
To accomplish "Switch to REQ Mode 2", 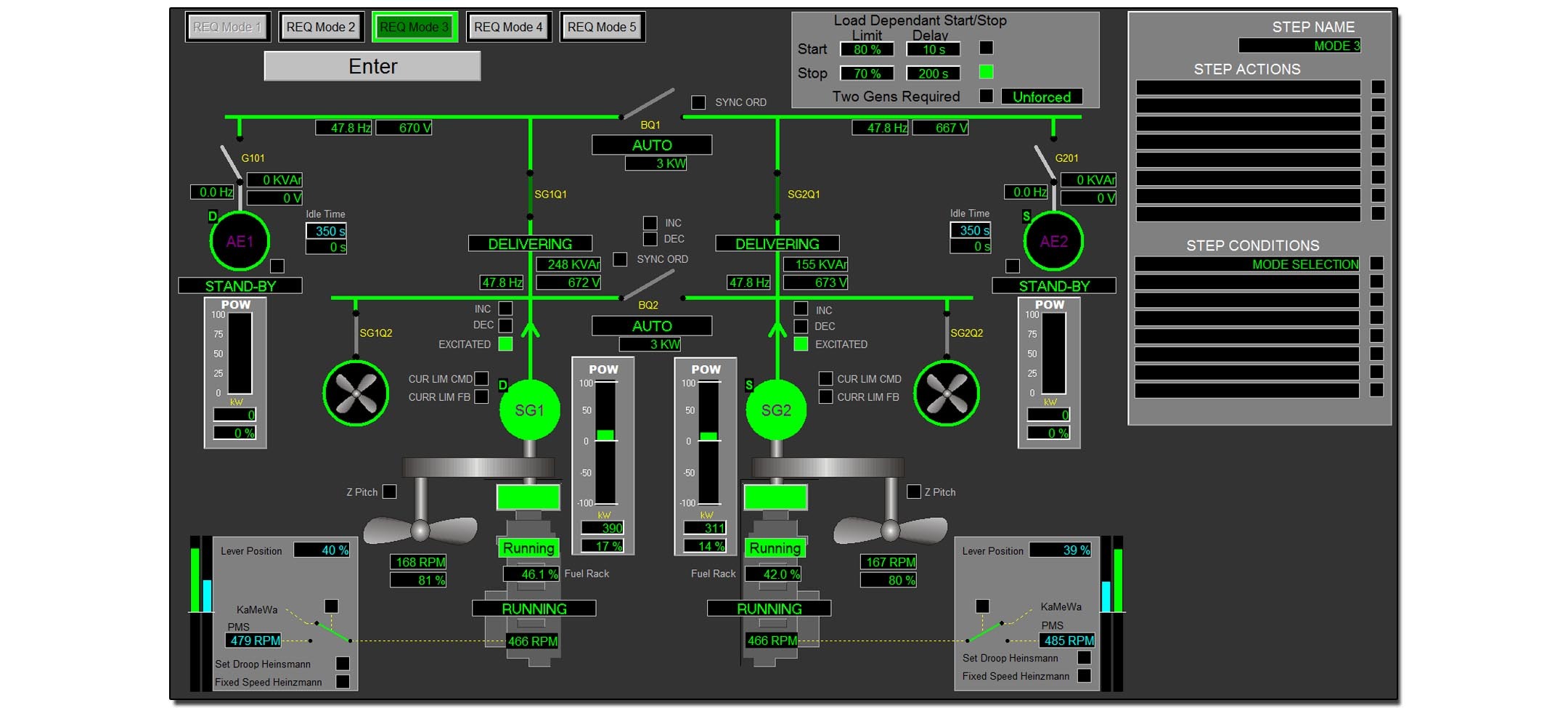I will click(321, 28).
